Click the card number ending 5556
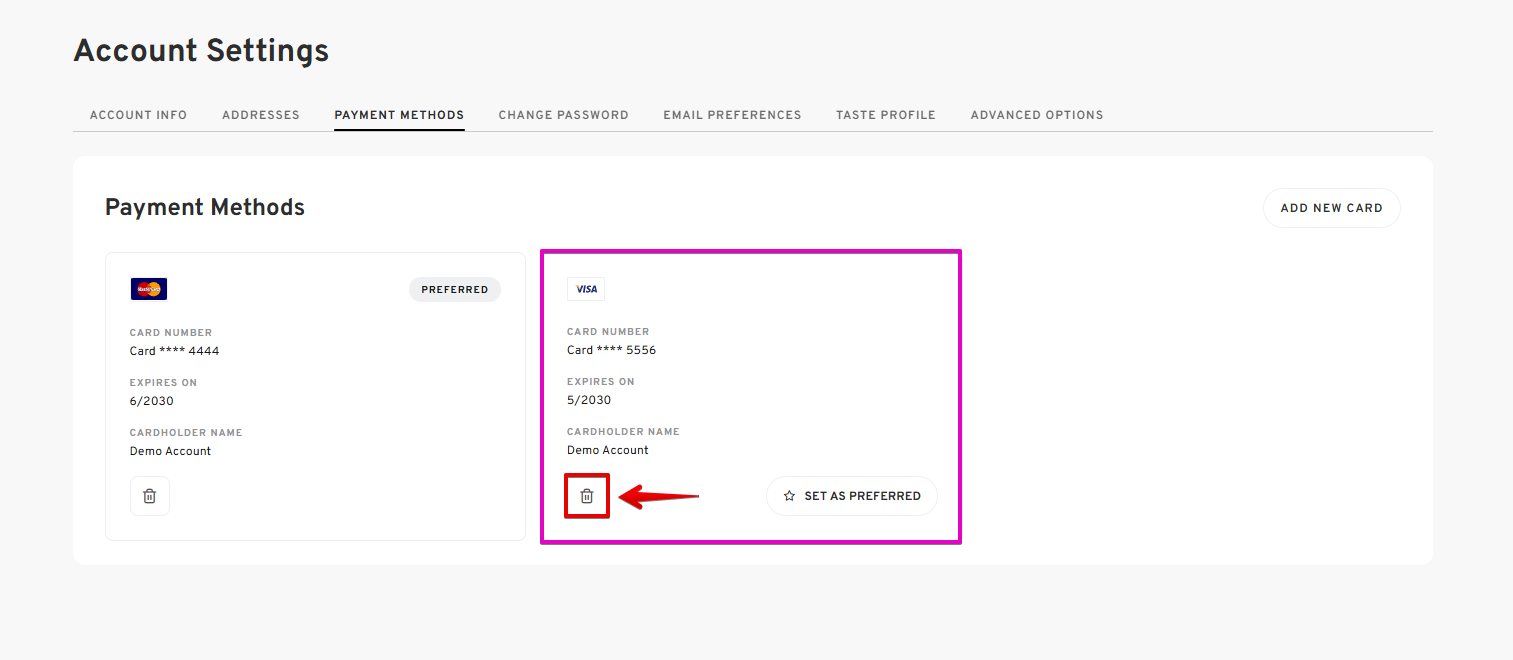Image resolution: width=1513 pixels, height=660 pixels. click(x=611, y=350)
